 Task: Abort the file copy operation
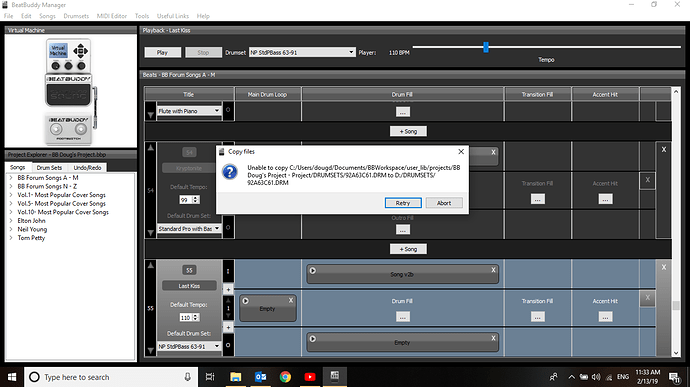[x=444, y=203]
